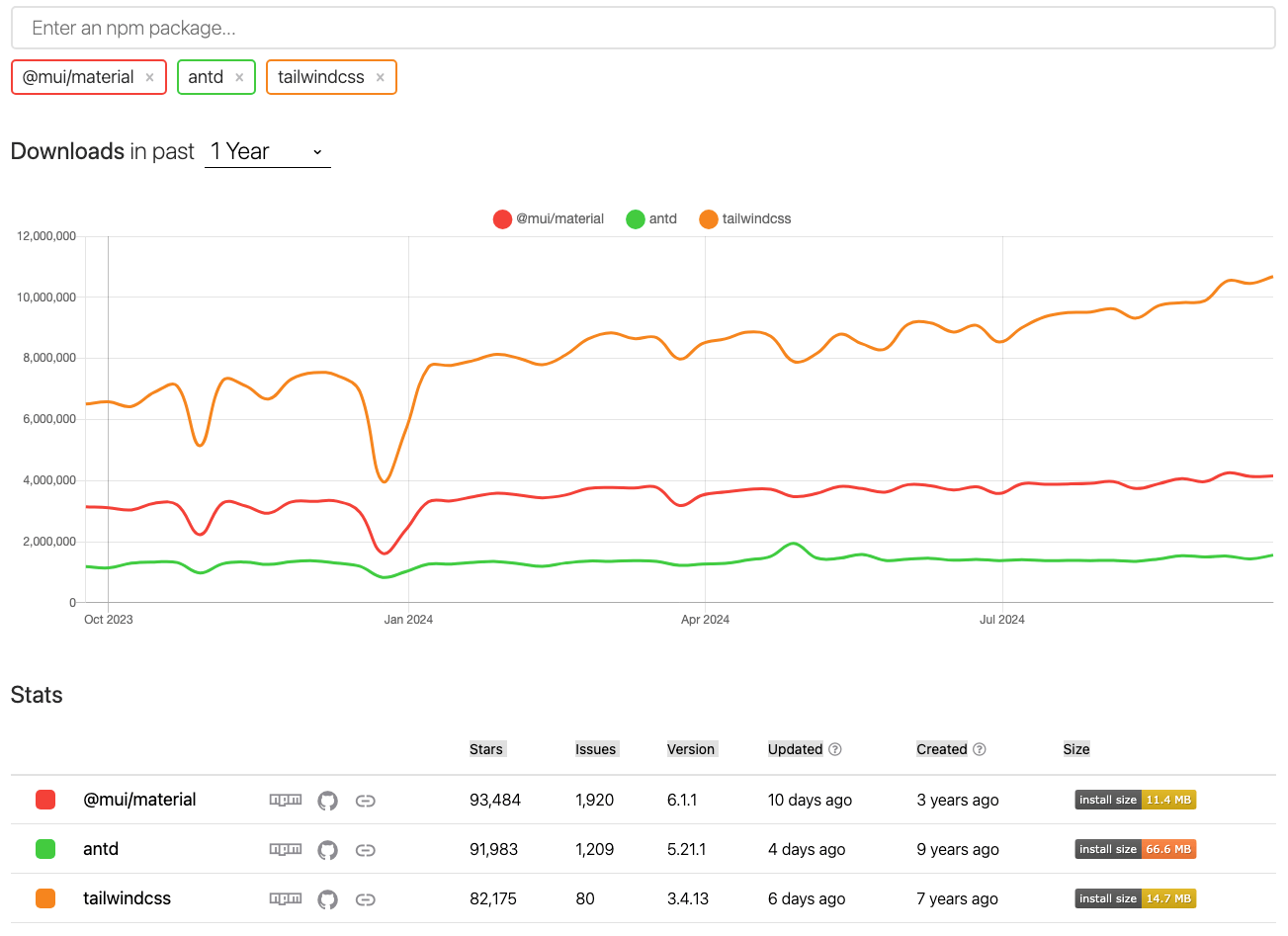This screenshot has width=1288, height=936.
Task: Click version 5.21.1 cell
Action: (687, 849)
